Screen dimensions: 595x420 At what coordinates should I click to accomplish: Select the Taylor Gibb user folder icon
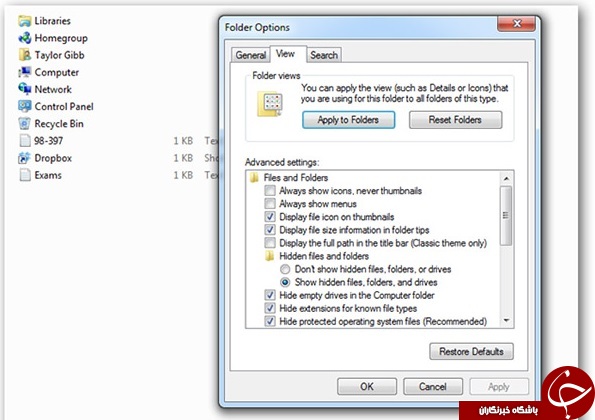(x=25, y=55)
